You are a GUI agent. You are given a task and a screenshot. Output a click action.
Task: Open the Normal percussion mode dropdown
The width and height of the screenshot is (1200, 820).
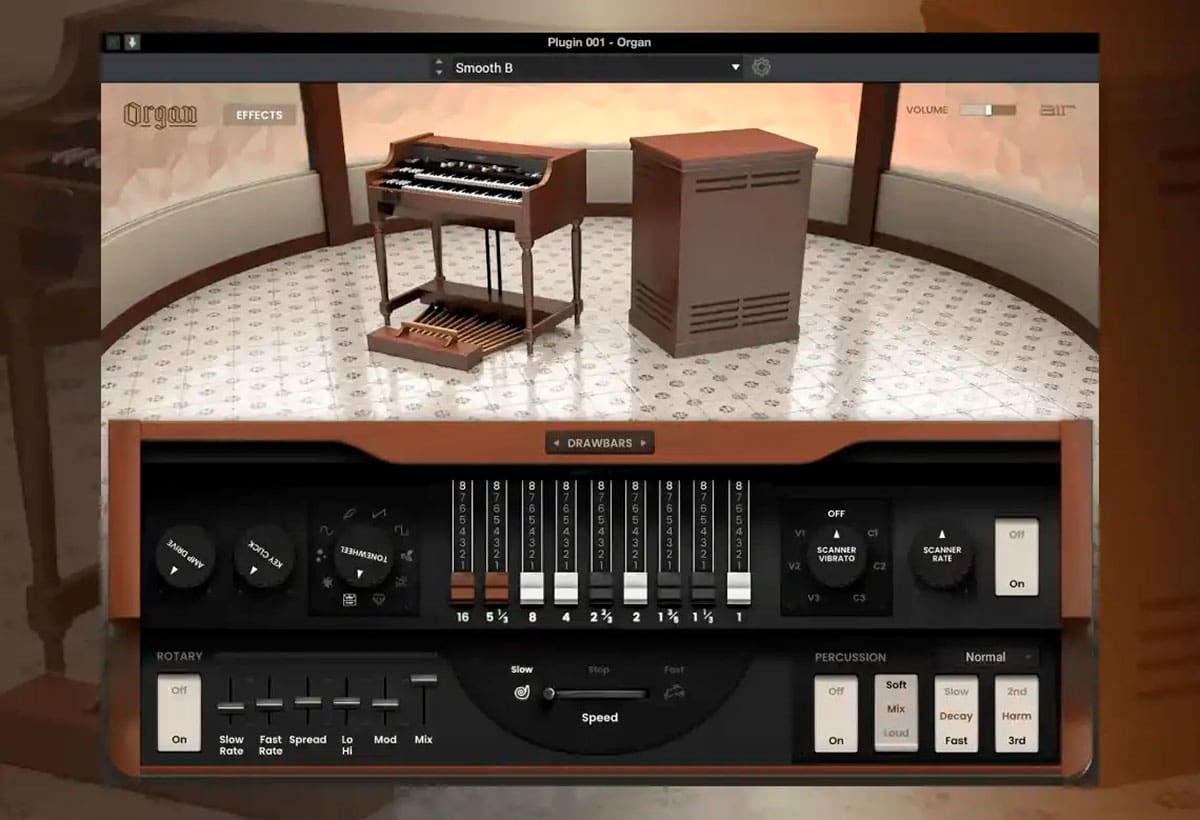point(987,657)
